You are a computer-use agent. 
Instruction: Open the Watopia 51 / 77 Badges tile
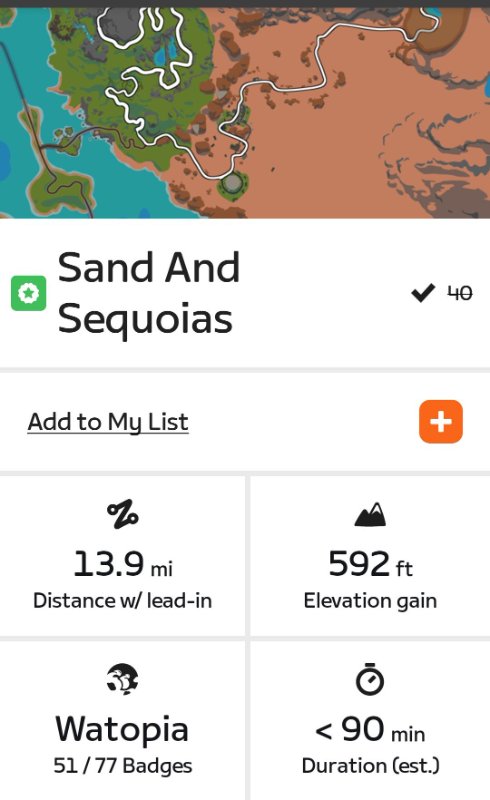tap(122, 720)
